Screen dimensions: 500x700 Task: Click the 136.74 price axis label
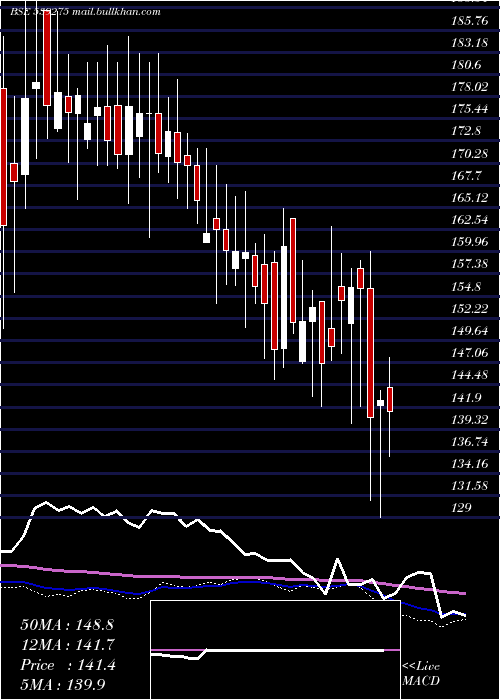click(470, 442)
